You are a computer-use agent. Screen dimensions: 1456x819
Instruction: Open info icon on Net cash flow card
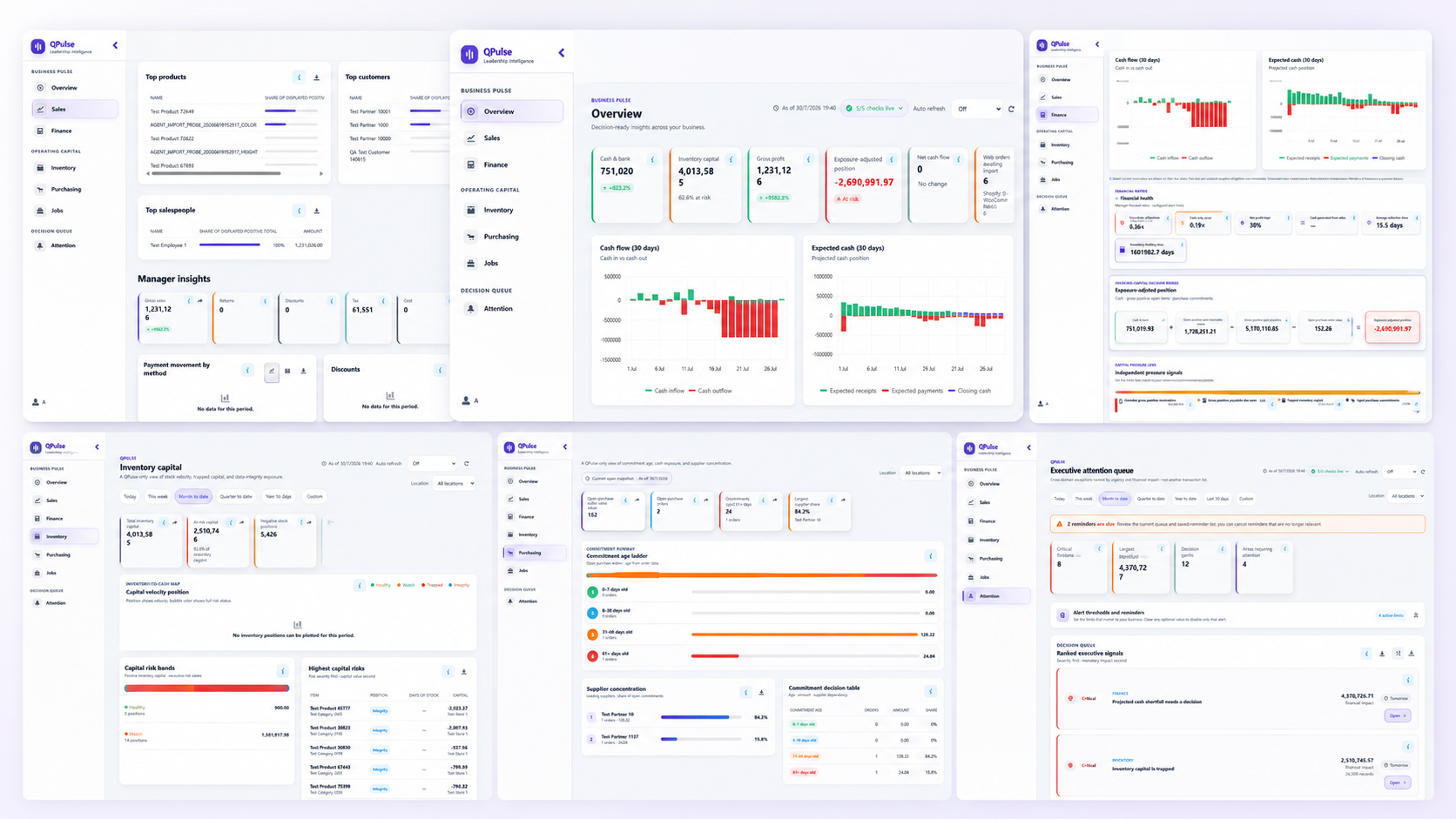click(x=958, y=159)
